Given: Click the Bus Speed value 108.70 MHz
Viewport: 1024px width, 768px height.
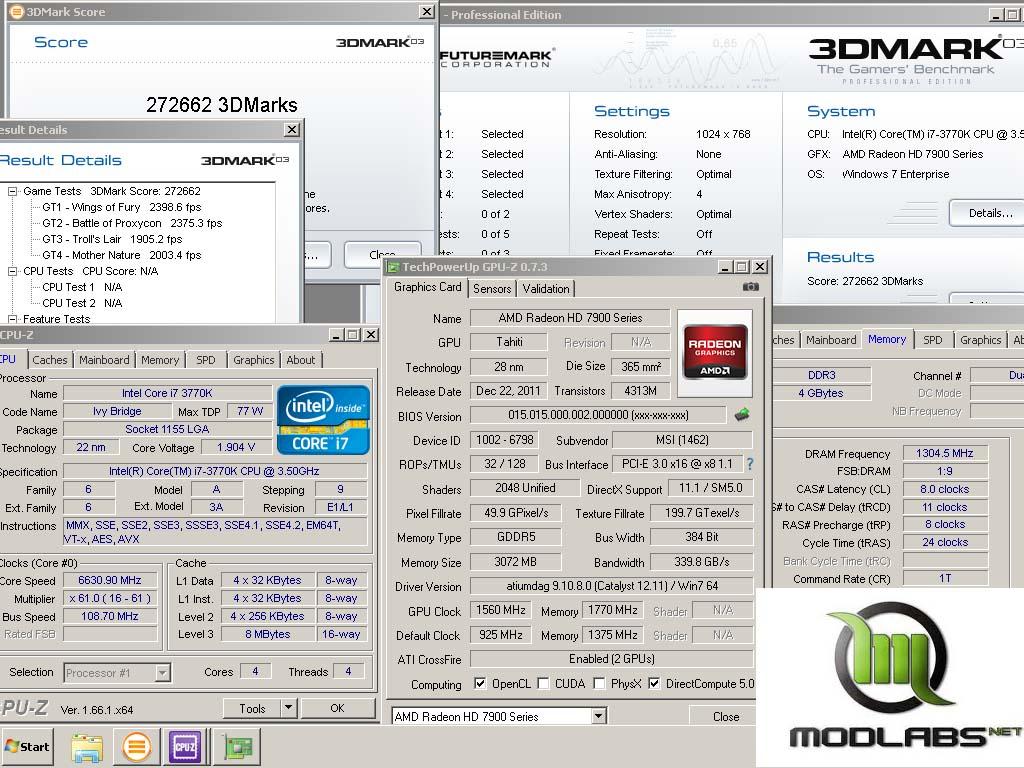Looking at the screenshot, I should point(110,616).
